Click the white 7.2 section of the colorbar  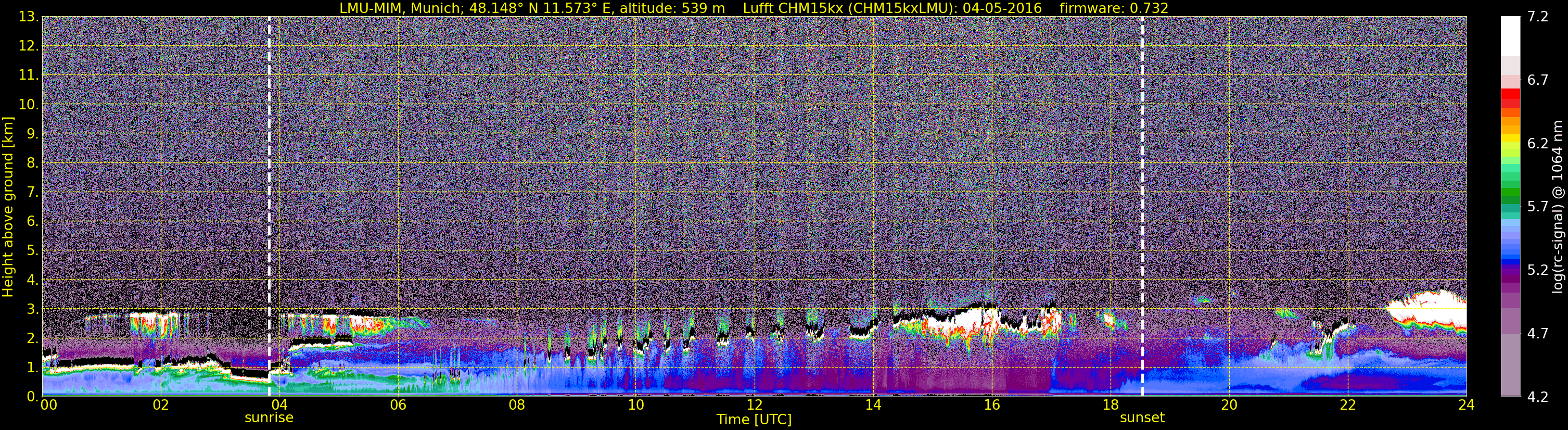pos(1510,35)
